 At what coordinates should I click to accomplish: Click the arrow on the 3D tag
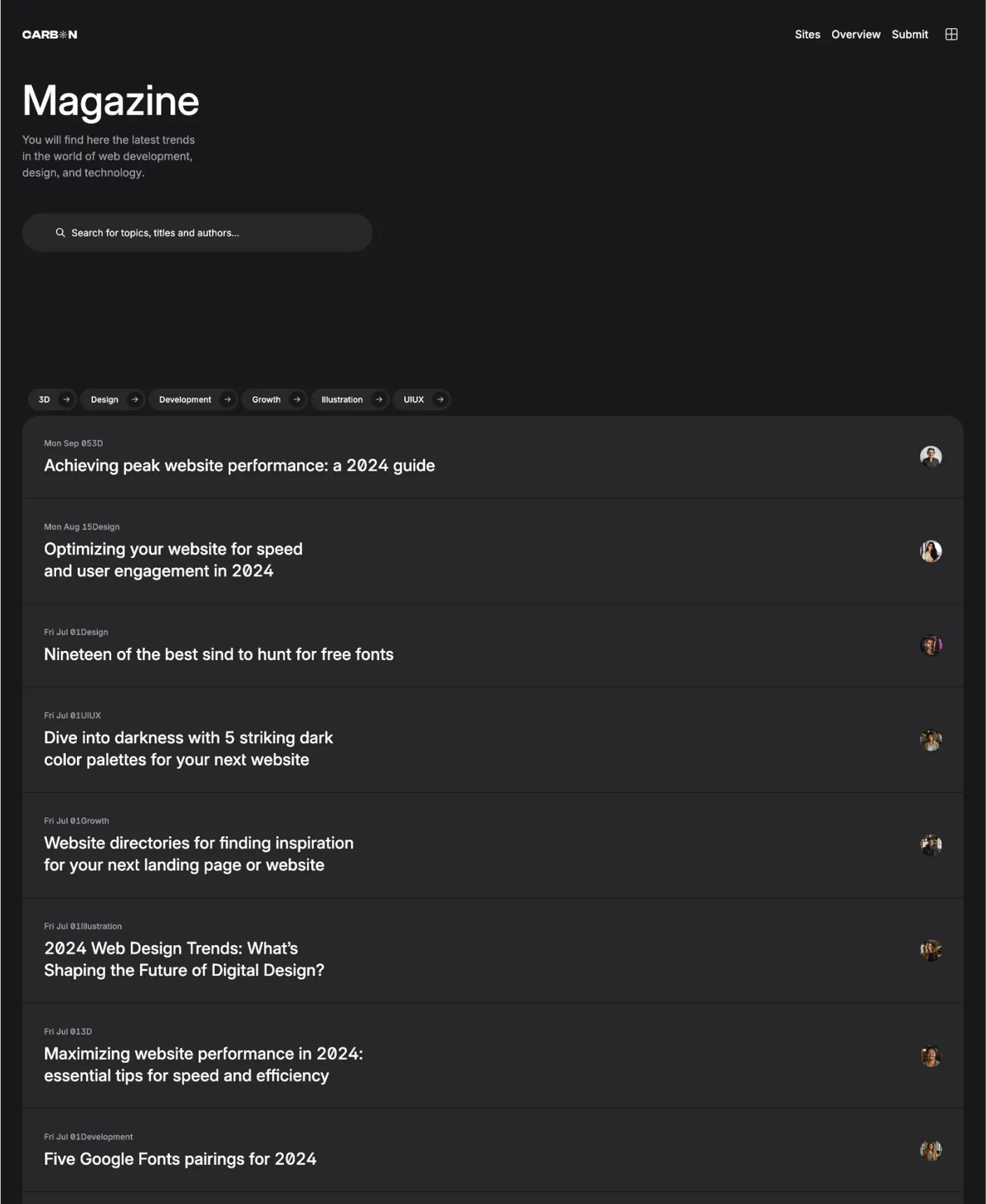66,400
